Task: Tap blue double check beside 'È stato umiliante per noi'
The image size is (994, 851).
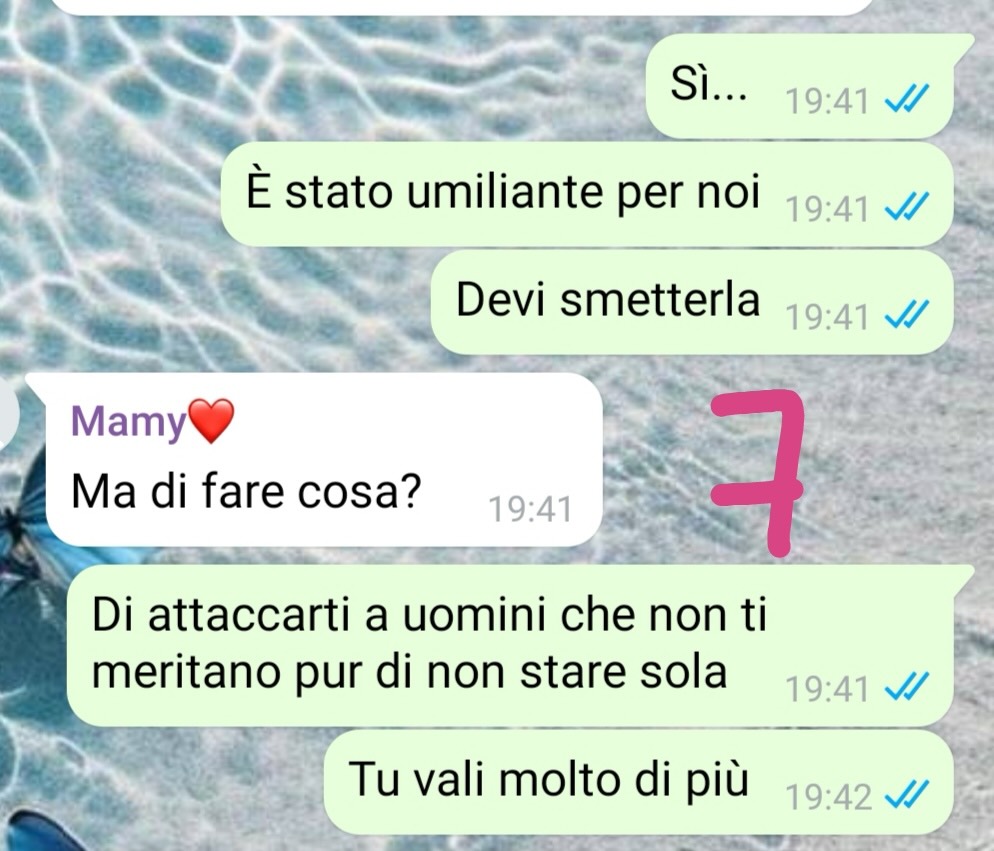Action: click(907, 207)
